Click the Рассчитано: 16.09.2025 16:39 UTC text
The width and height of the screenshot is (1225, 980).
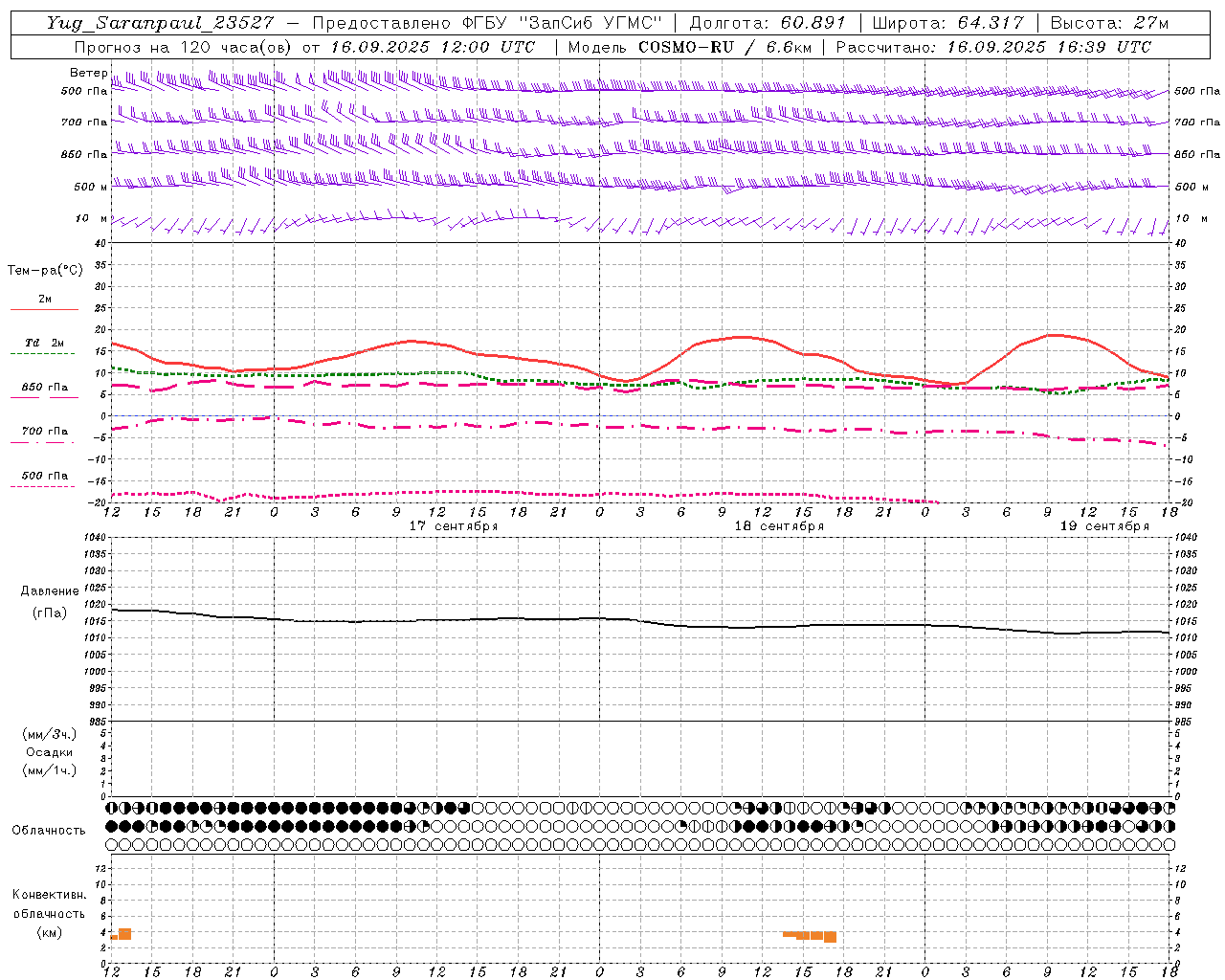coord(993,47)
